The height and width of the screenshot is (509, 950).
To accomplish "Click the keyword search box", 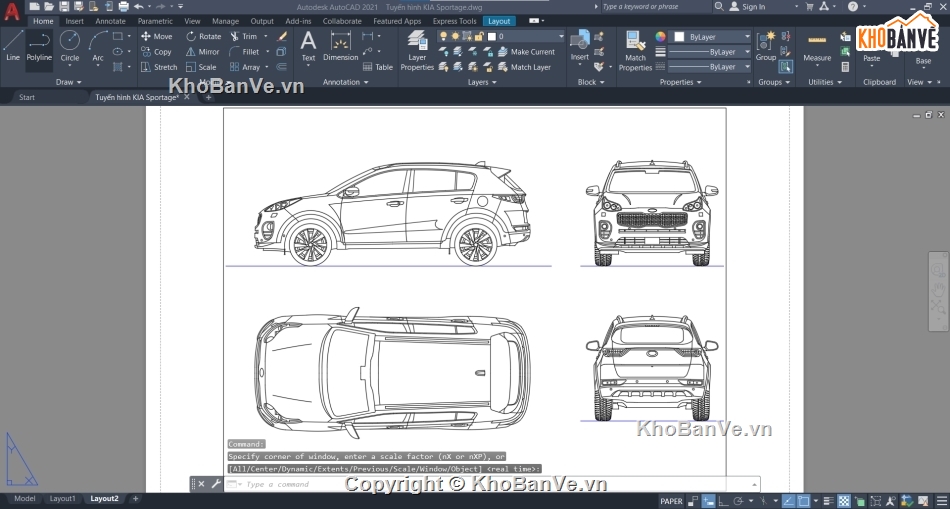I will point(656,7).
